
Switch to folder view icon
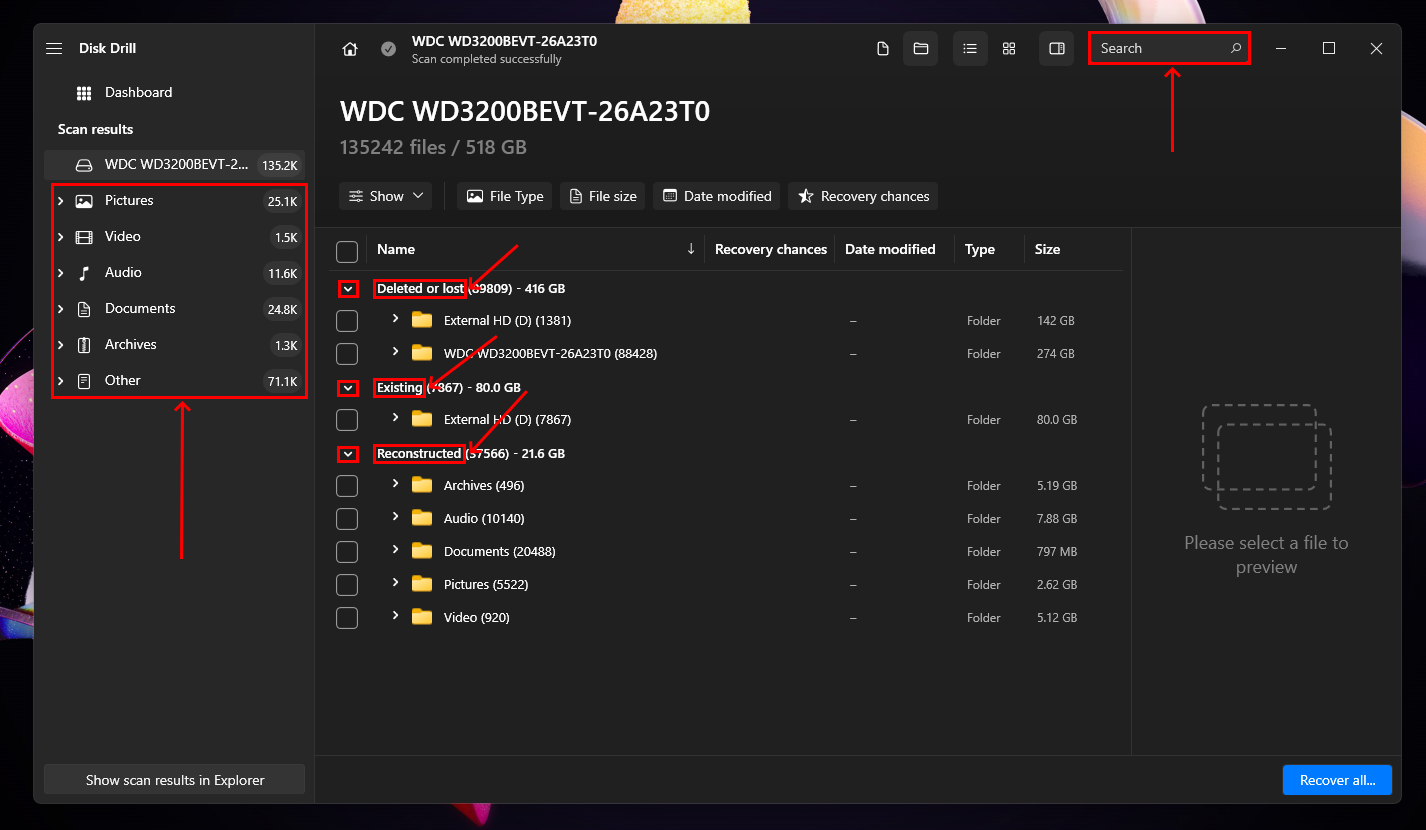click(920, 49)
